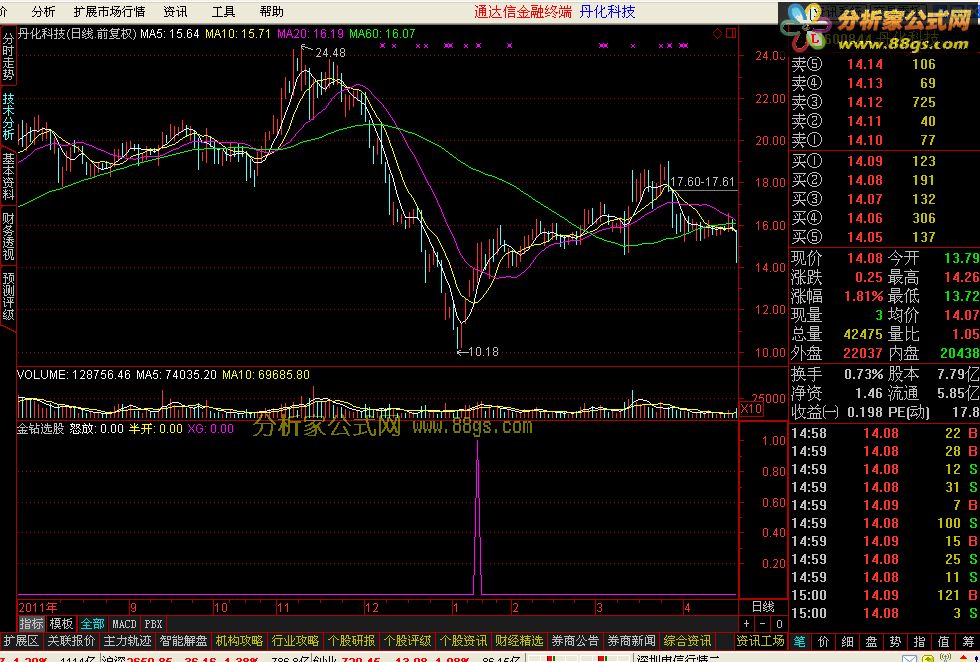The height and width of the screenshot is (662, 980).
Task: Open the 智能解盘 bottom tab
Action: tap(183, 641)
